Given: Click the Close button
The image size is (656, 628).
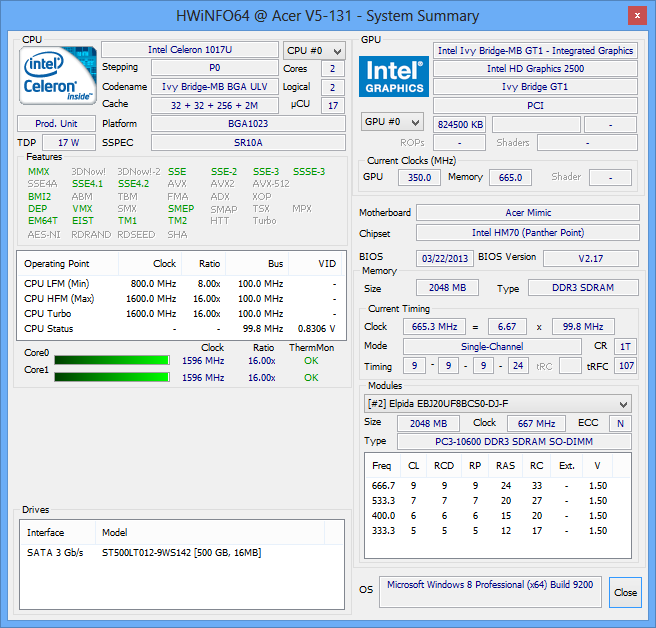Looking at the screenshot, I should point(625,592).
